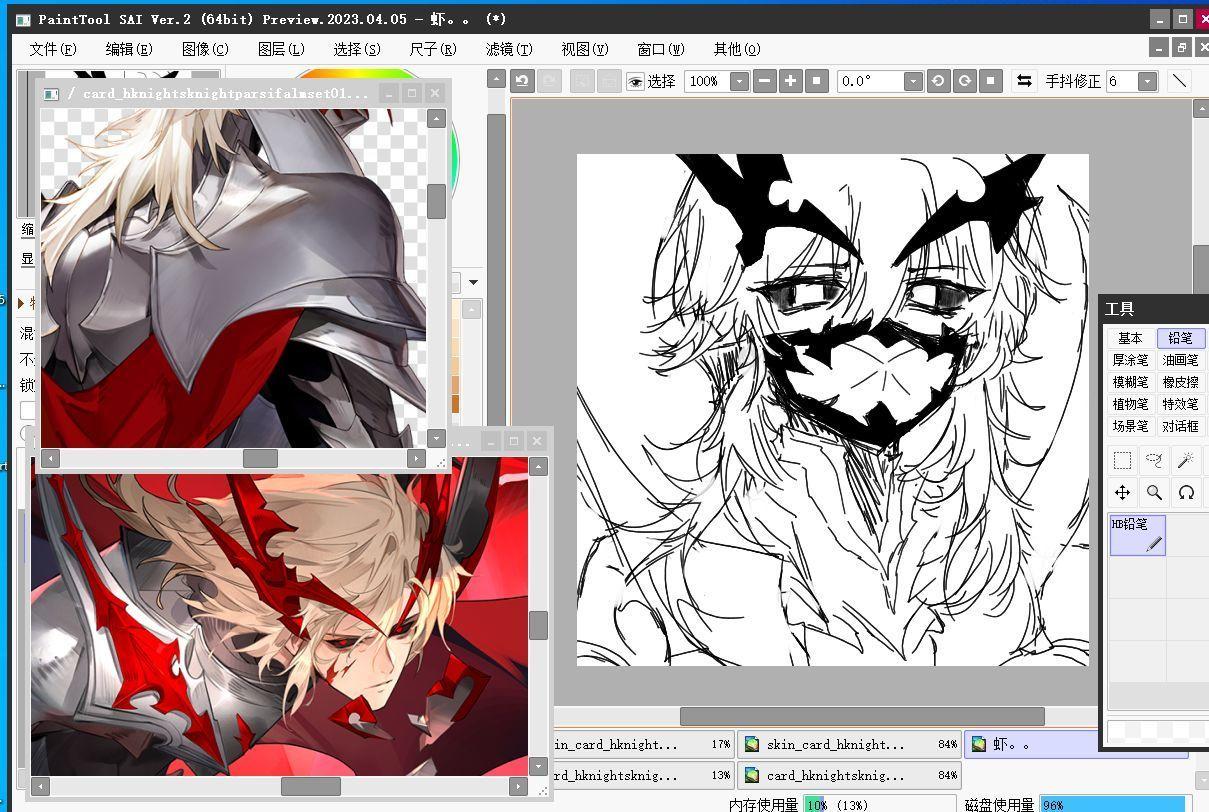Viewport: 1209px width, 812px height.
Task: Click red knight window's vertical scrollbar thumb
Action: tap(538, 626)
